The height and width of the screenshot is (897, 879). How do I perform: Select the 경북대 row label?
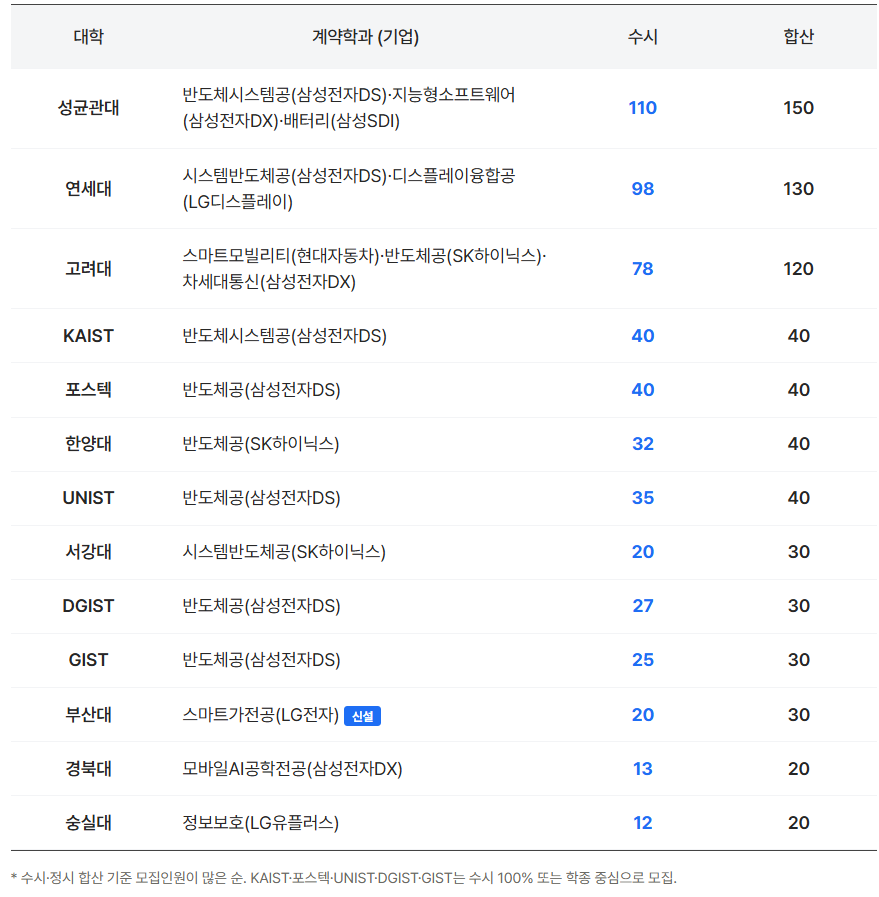pyautogui.click(x=88, y=769)
